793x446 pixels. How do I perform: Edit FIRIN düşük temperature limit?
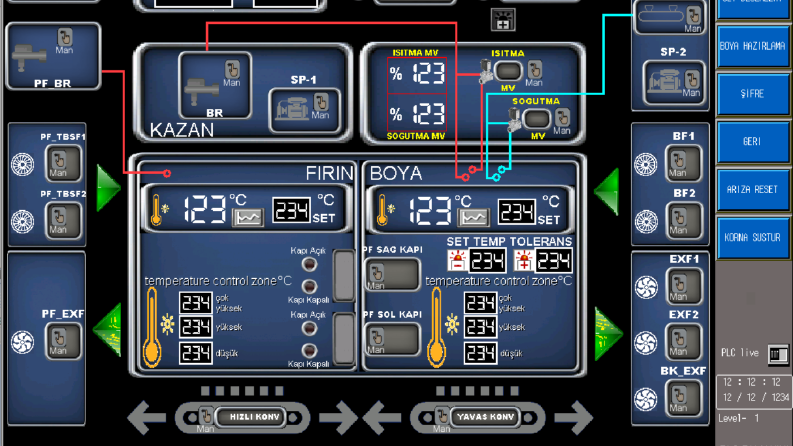(196, 353)
